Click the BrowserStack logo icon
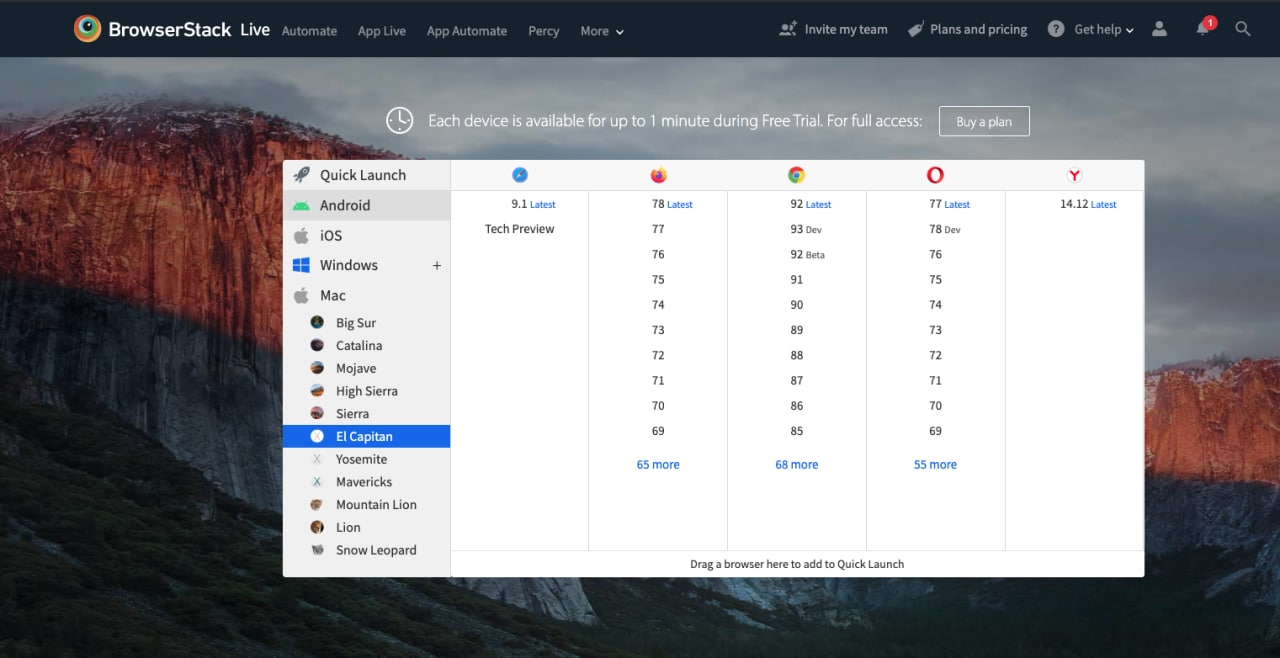Image resolution: width=1280 pixels, height=658 pixels. click(87, 28)
